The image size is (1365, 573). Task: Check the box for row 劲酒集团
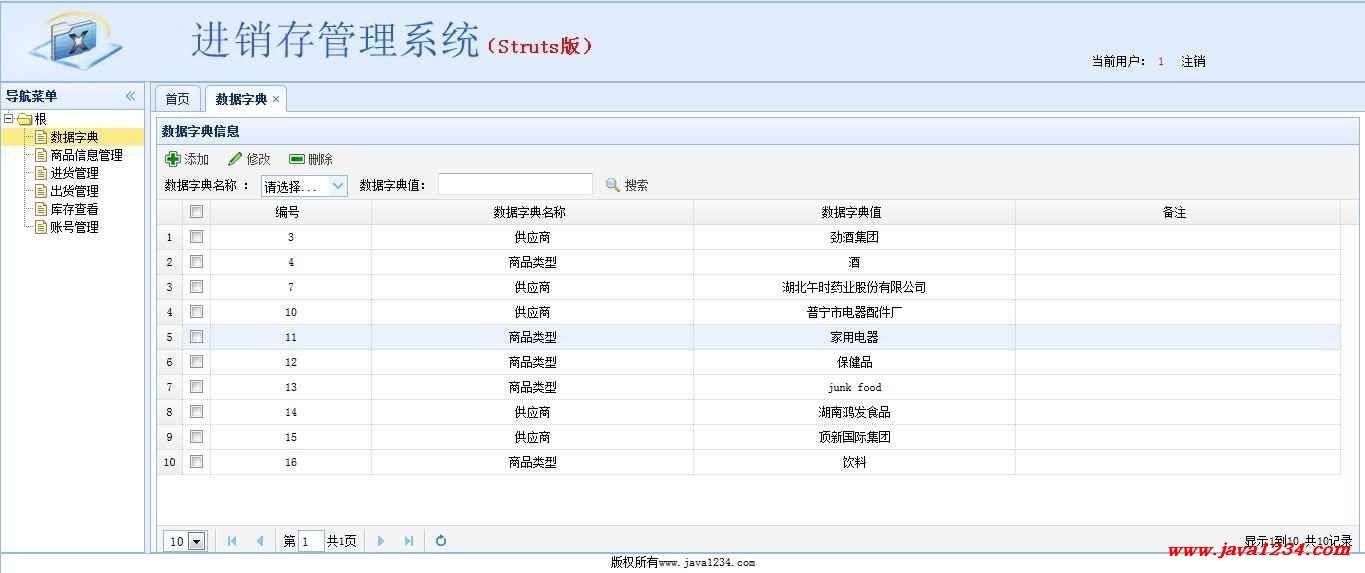pos(197,237)
